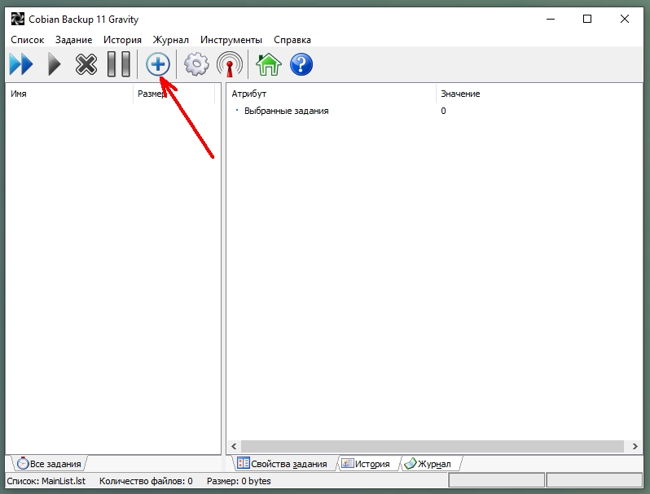650x494 pixels.
Task: Run all tasks with double-arrow icon
Action: click(21, 65)
